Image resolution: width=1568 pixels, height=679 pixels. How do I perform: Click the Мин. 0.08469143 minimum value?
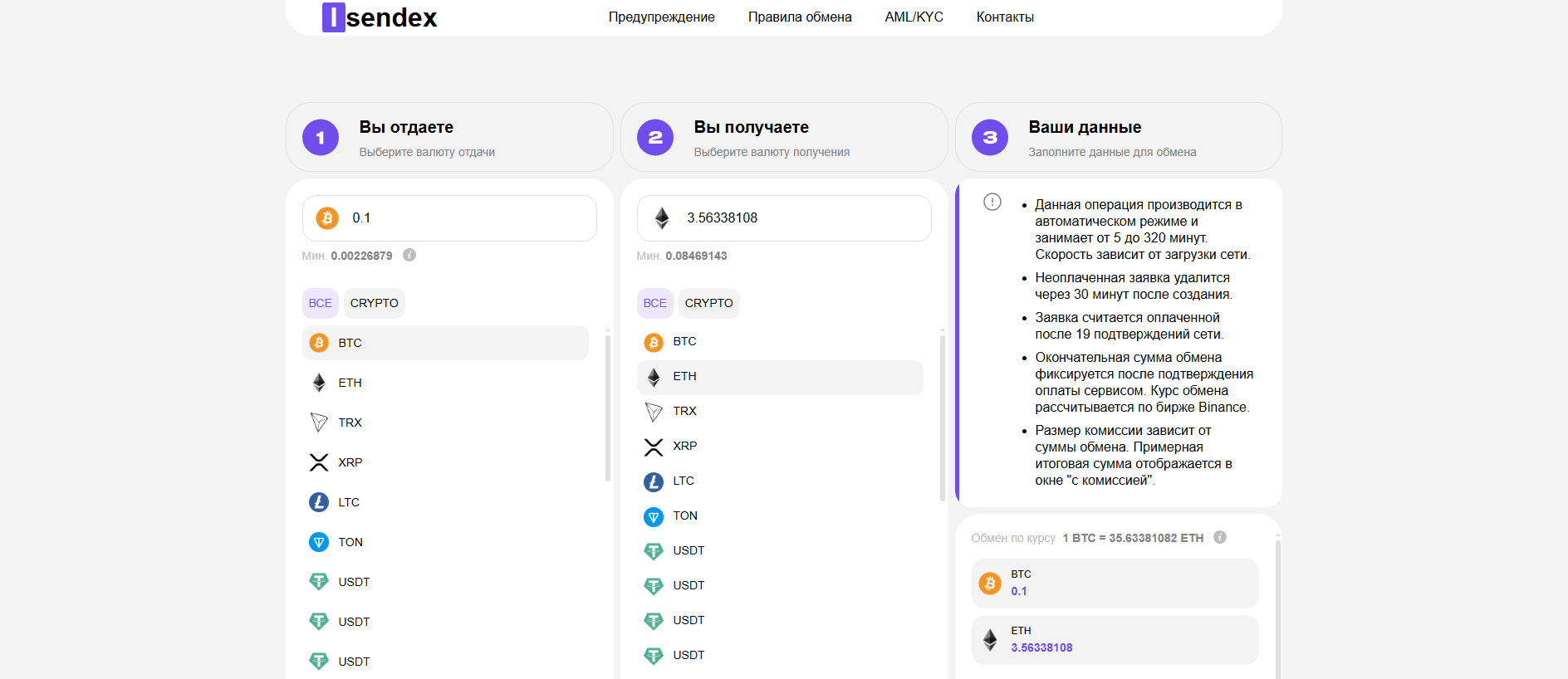682,256
